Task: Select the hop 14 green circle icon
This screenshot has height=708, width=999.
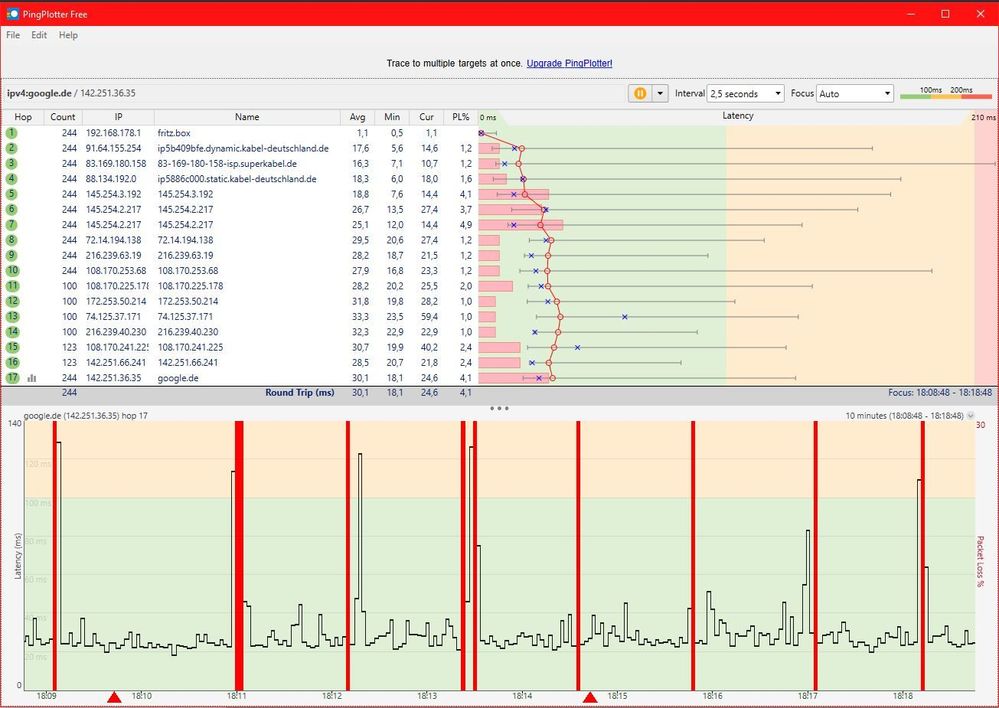Action: [x=12, y=332]
